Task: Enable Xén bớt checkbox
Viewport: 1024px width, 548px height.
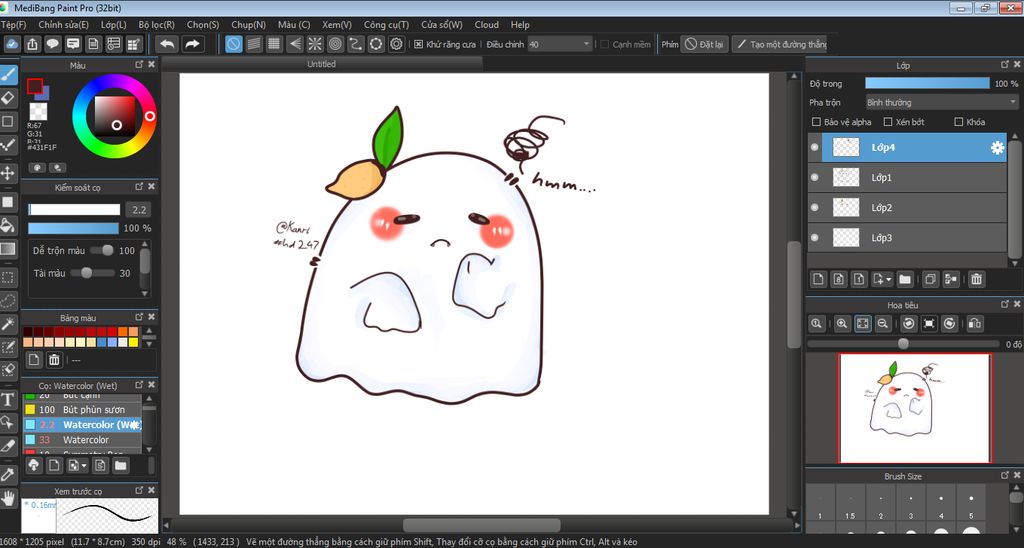Action: 888,122
